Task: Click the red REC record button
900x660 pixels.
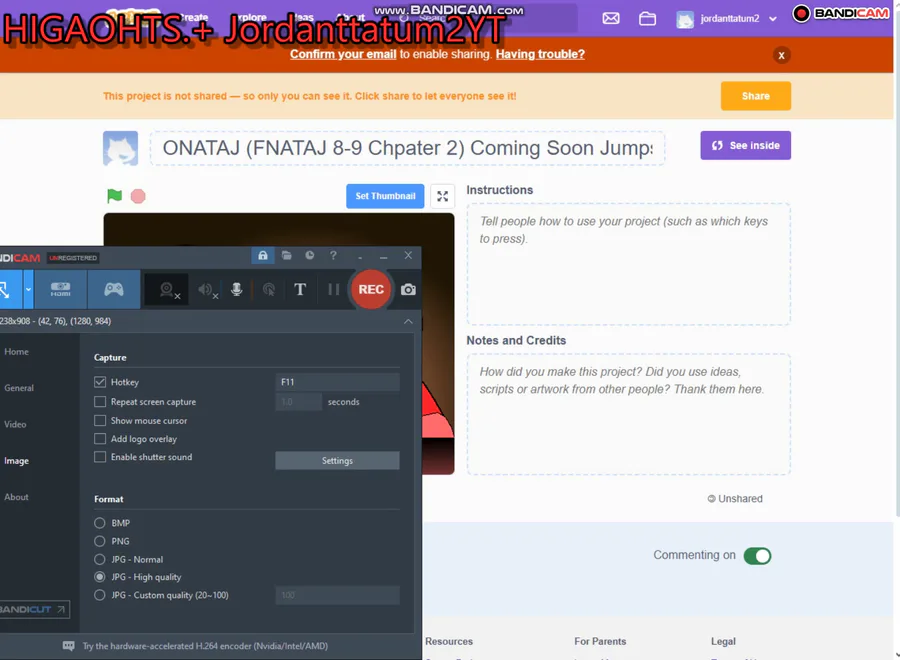Action: coord(371,289)
